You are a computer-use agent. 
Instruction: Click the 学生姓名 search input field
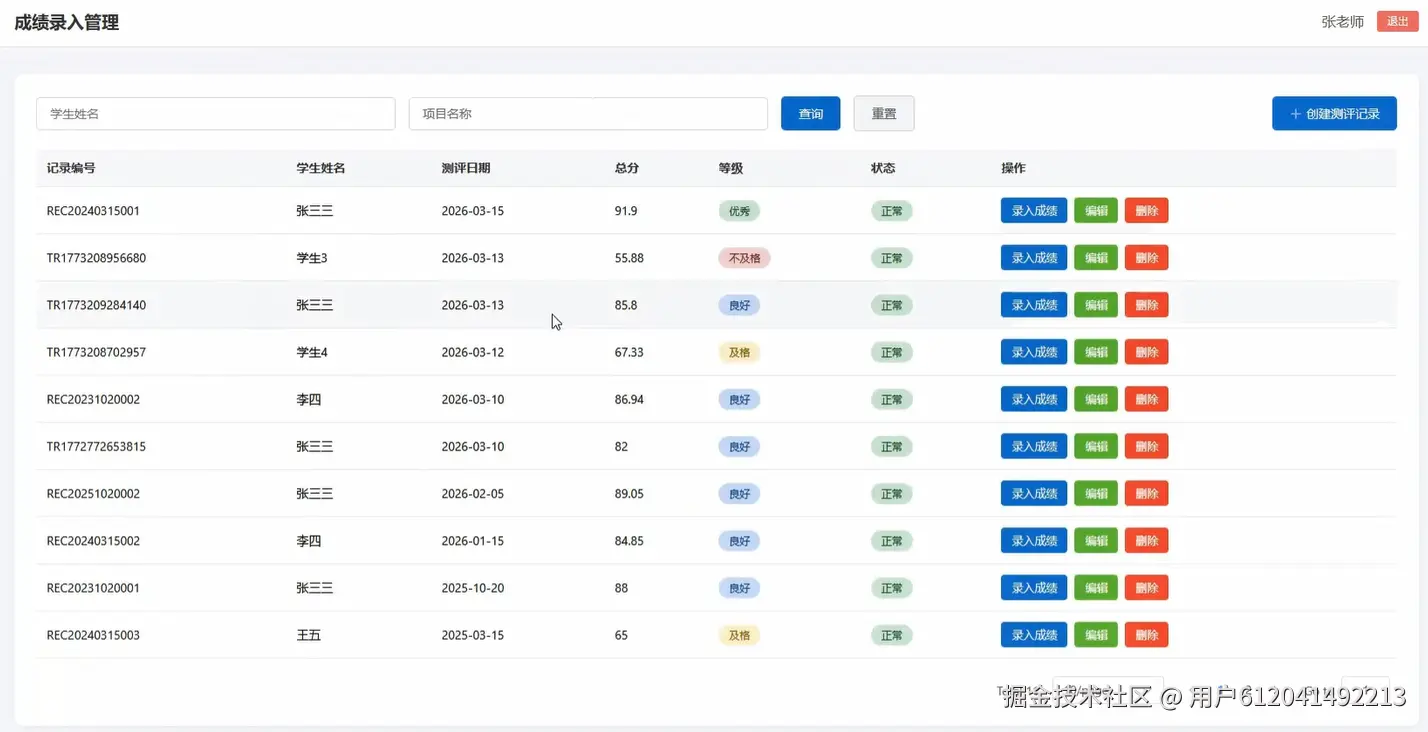[x=216, y=114]
